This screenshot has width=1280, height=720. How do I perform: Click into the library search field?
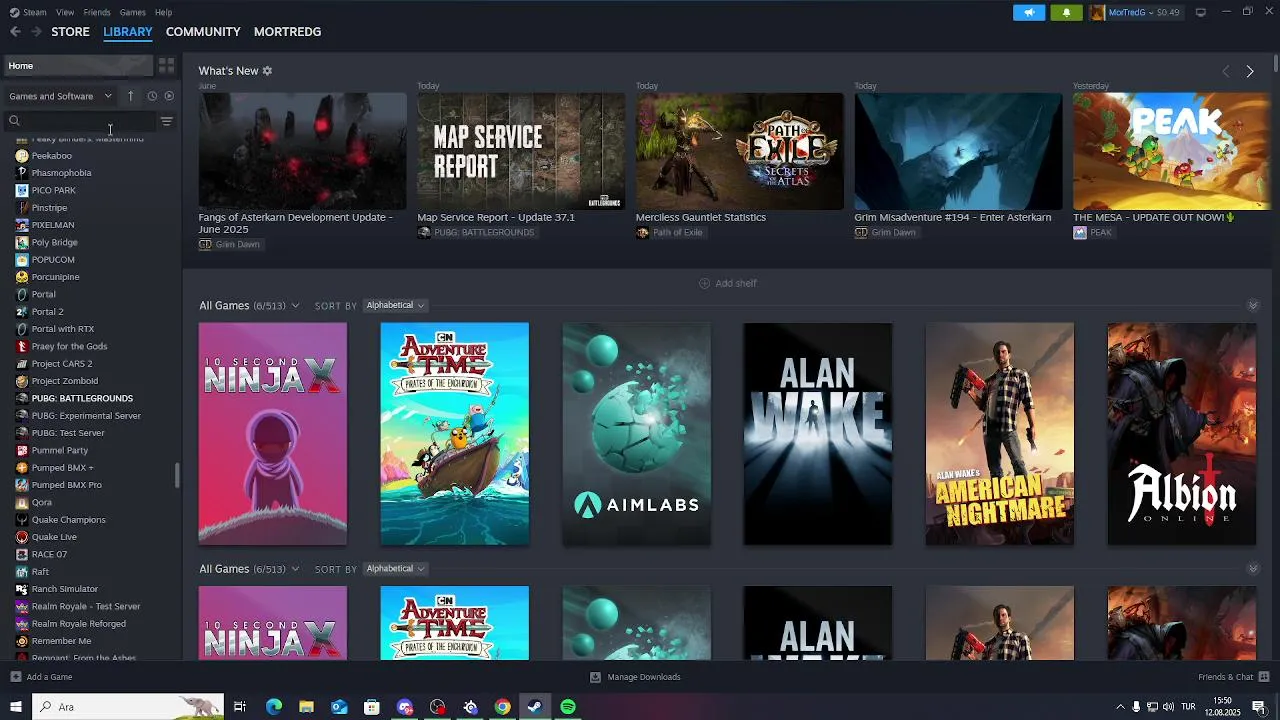pyautogui.click(x=82, y=121)
